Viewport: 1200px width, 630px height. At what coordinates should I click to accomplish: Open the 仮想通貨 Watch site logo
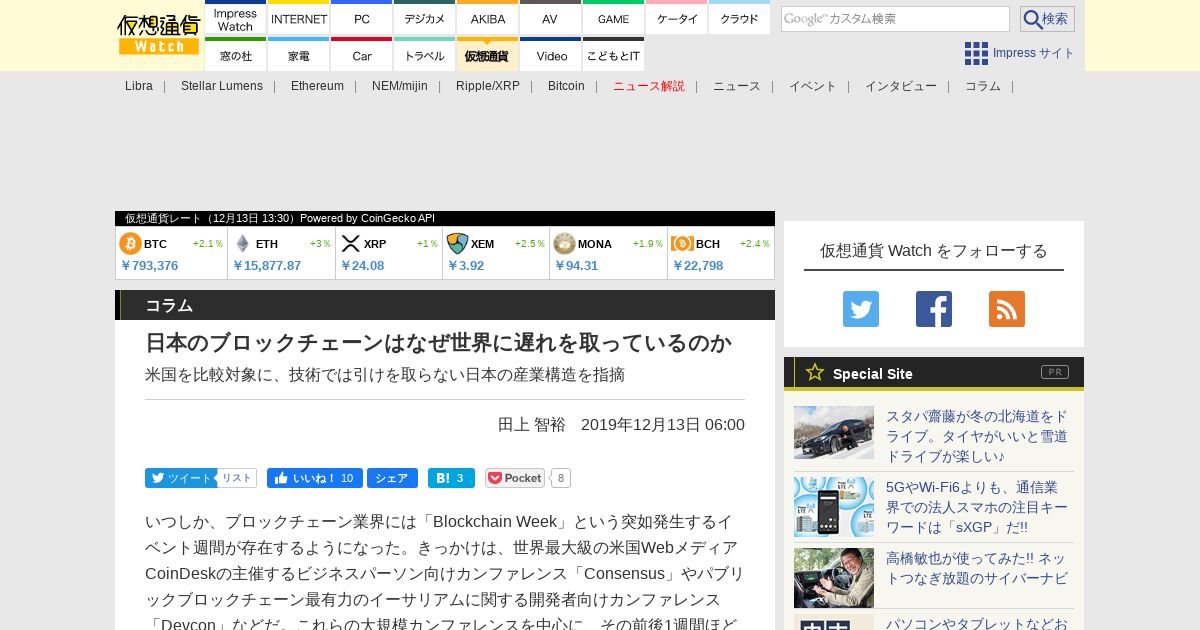tap(158, 35)
